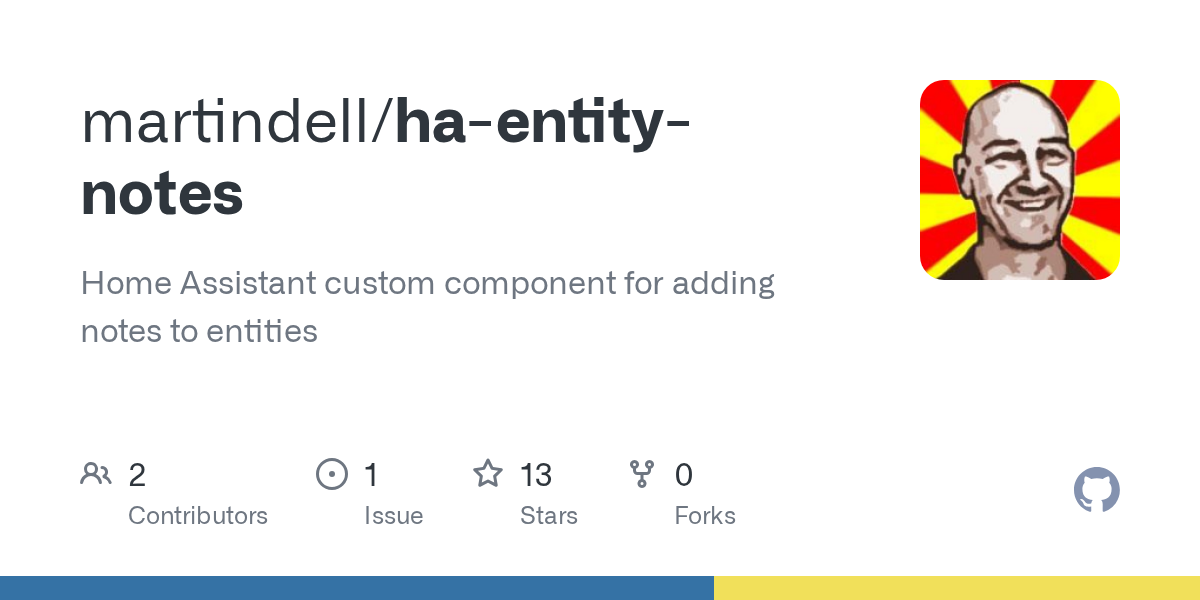This screenshot has height=600, width=1200.
Task: Open the martindell avatar image
Action: click(1019, 180)
